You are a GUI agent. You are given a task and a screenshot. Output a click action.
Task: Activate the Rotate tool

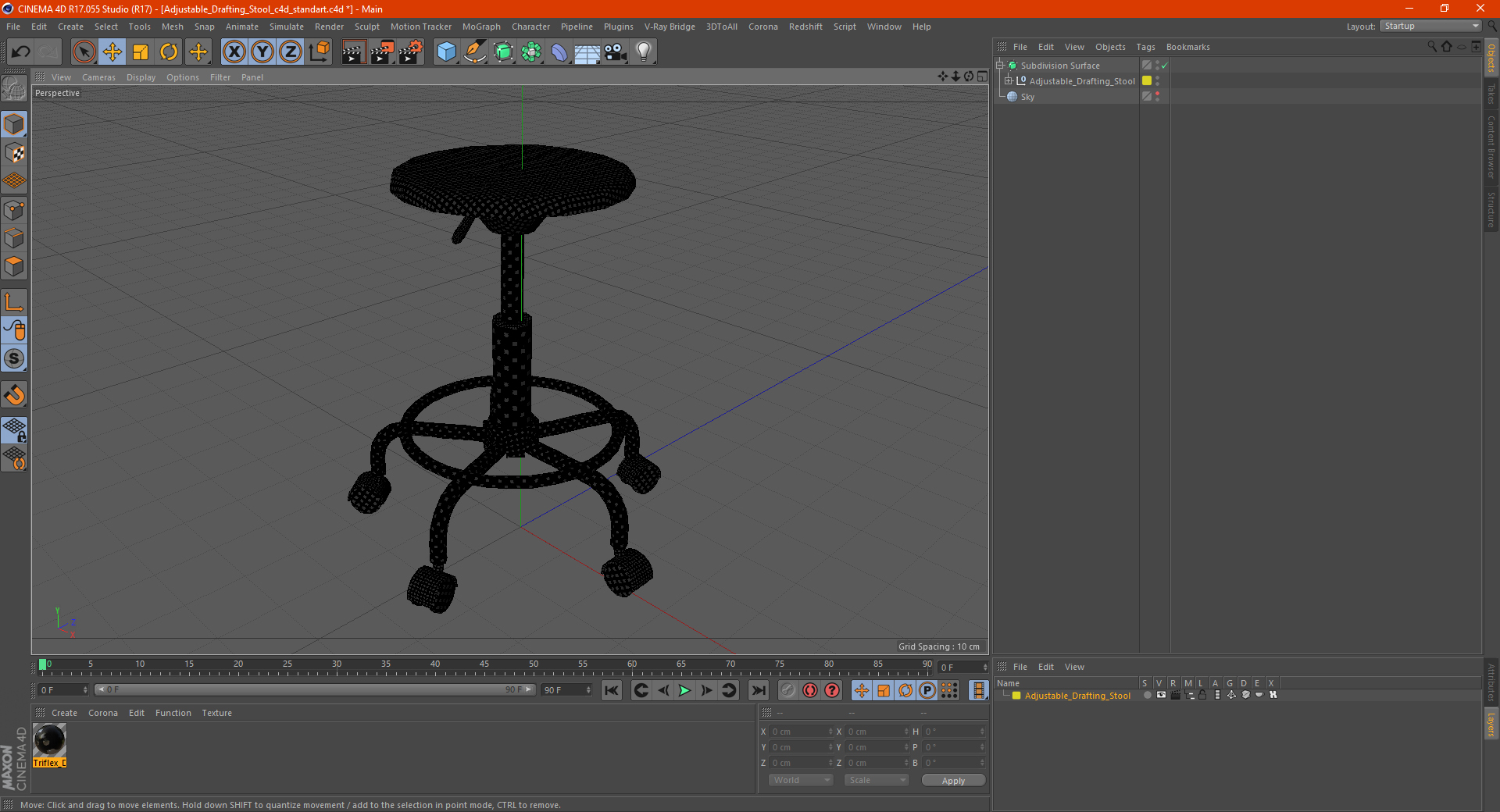[169, 52]
